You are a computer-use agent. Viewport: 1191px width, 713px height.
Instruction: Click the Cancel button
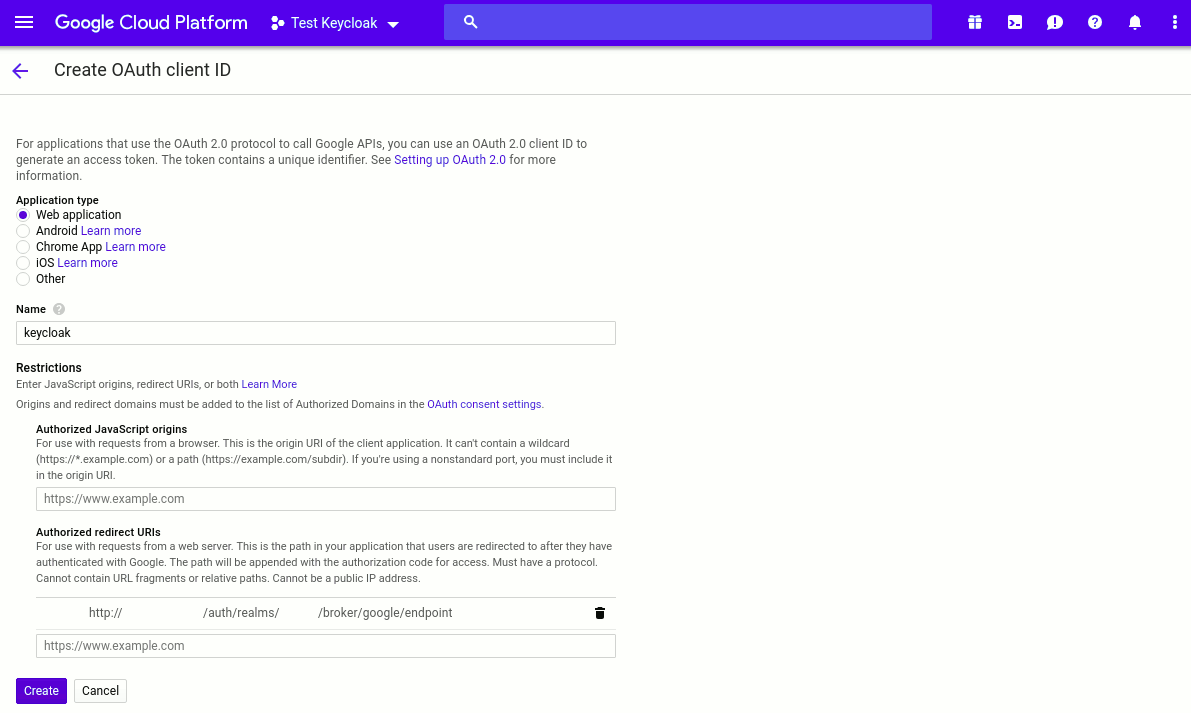point(100,691)
